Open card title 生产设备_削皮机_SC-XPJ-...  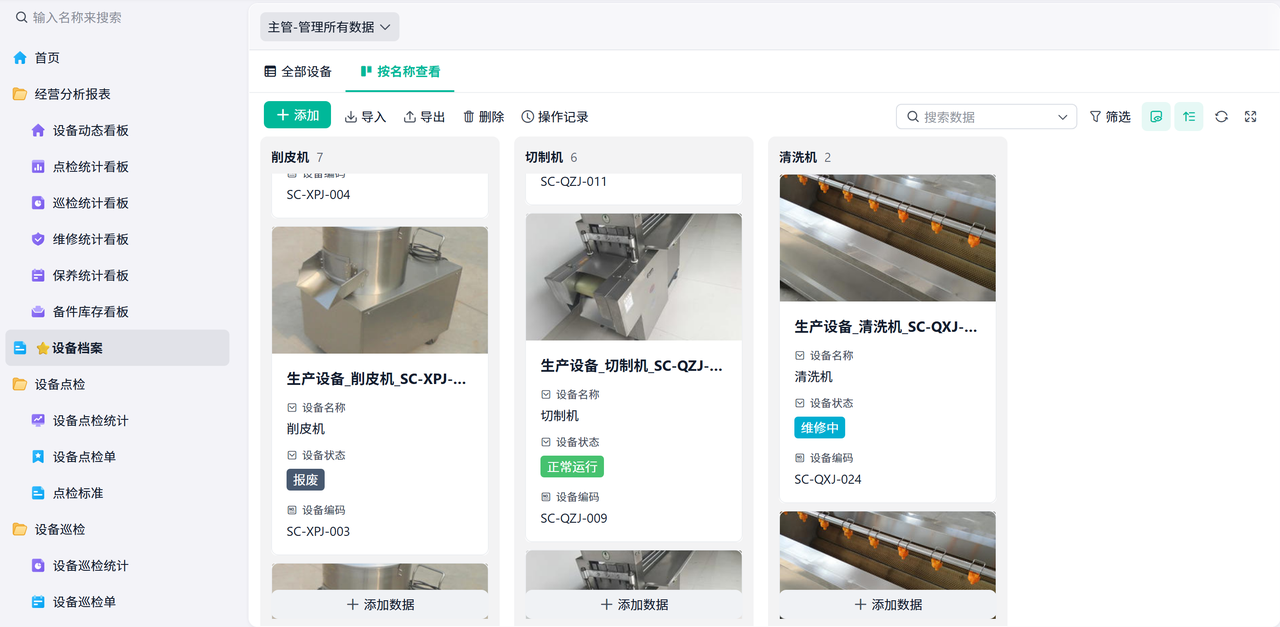[x=377, y=379]
